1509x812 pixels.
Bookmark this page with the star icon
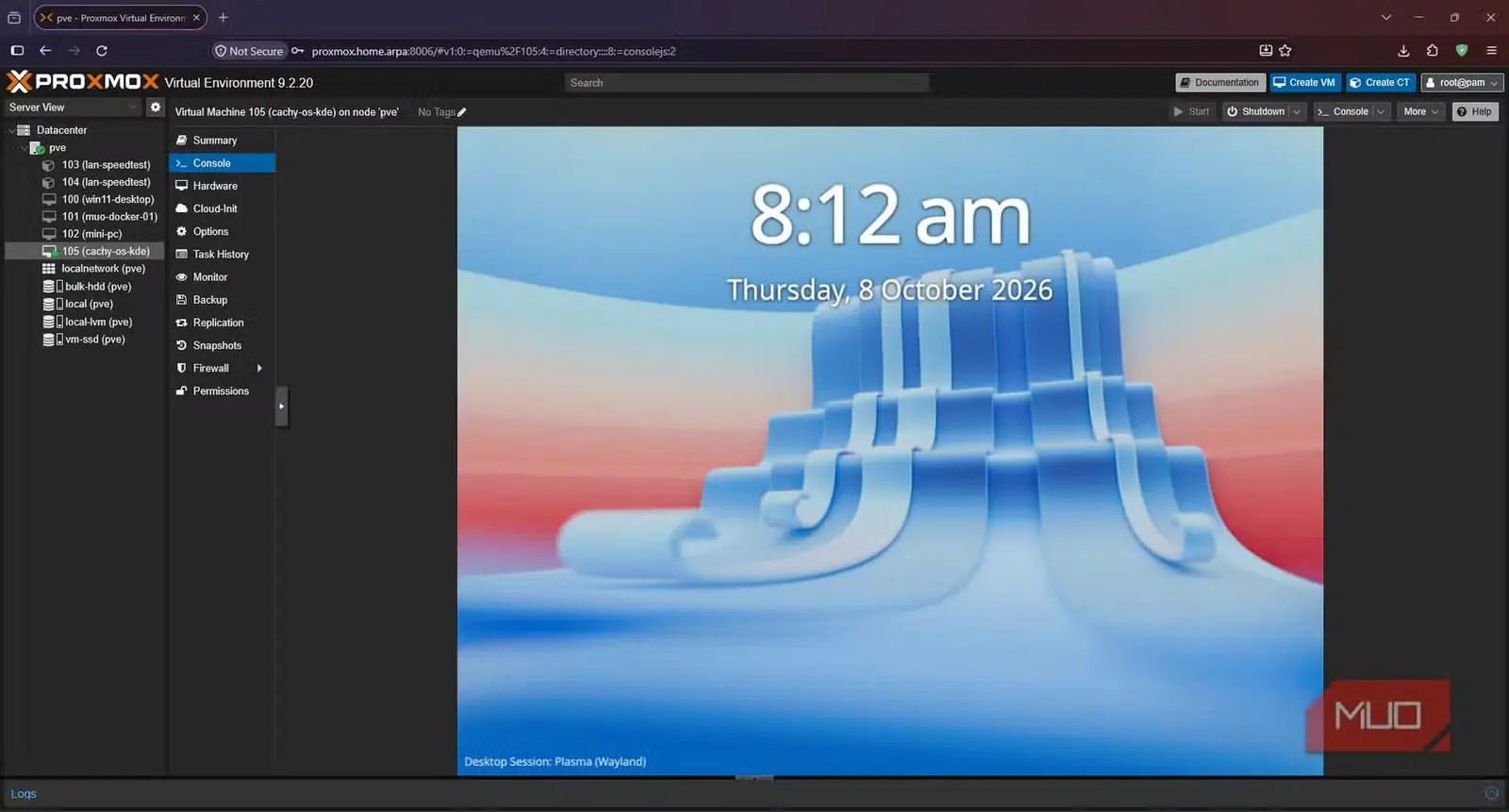click(1285, 51)
